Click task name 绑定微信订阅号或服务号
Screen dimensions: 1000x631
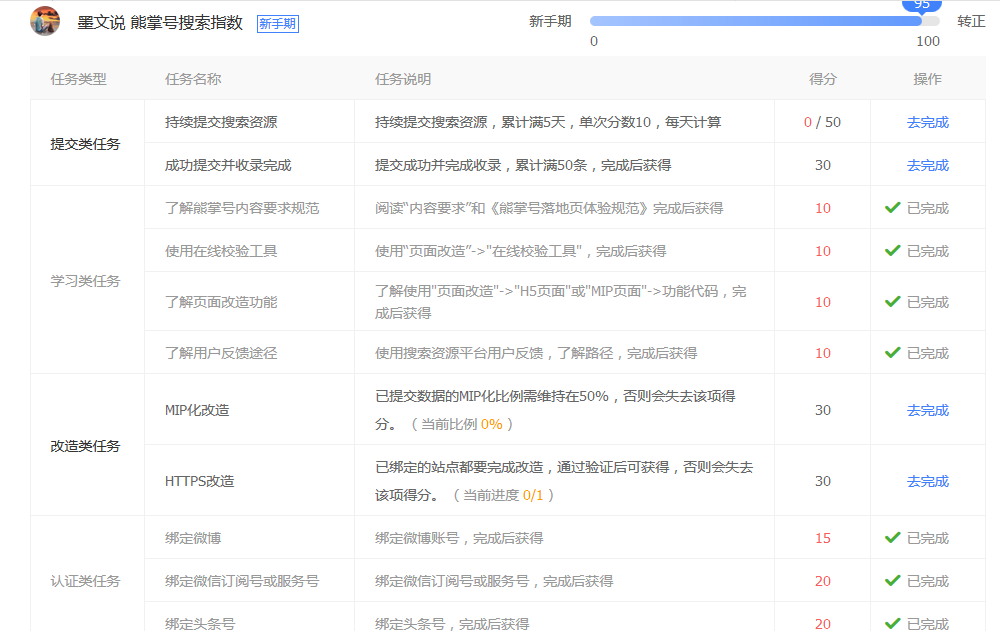click(242, 581)
